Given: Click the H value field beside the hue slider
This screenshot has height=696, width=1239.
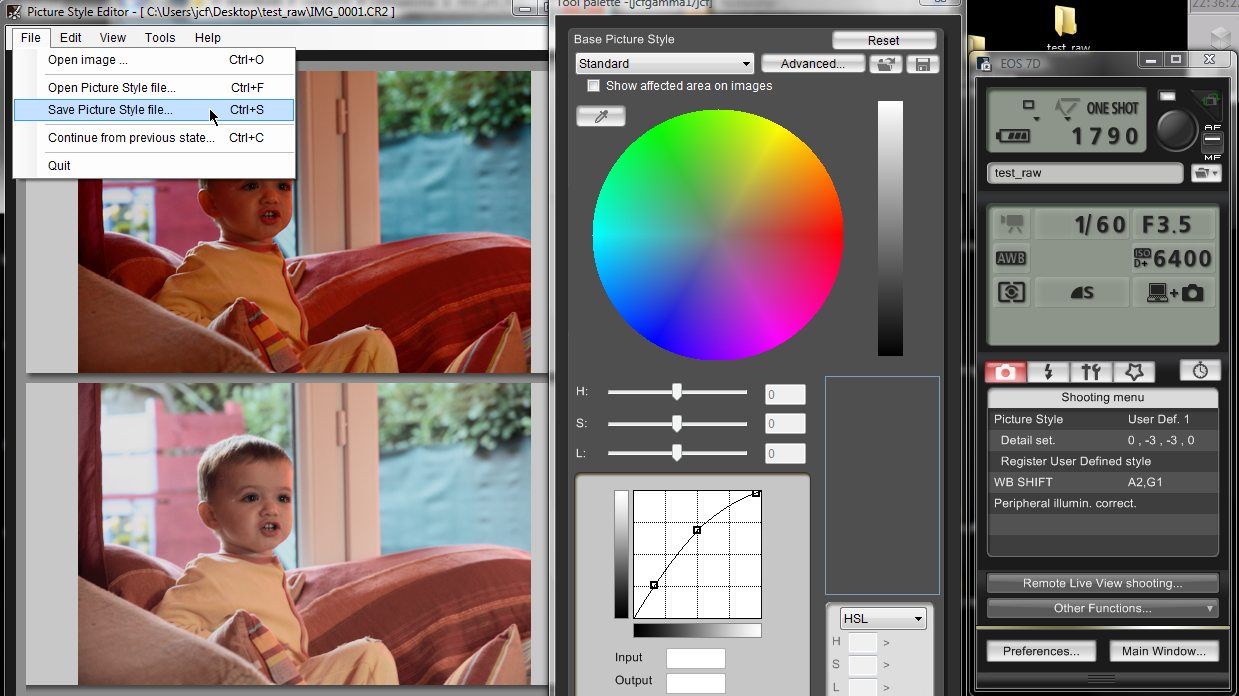Looking at the screenshot, I should pos(785,395).
